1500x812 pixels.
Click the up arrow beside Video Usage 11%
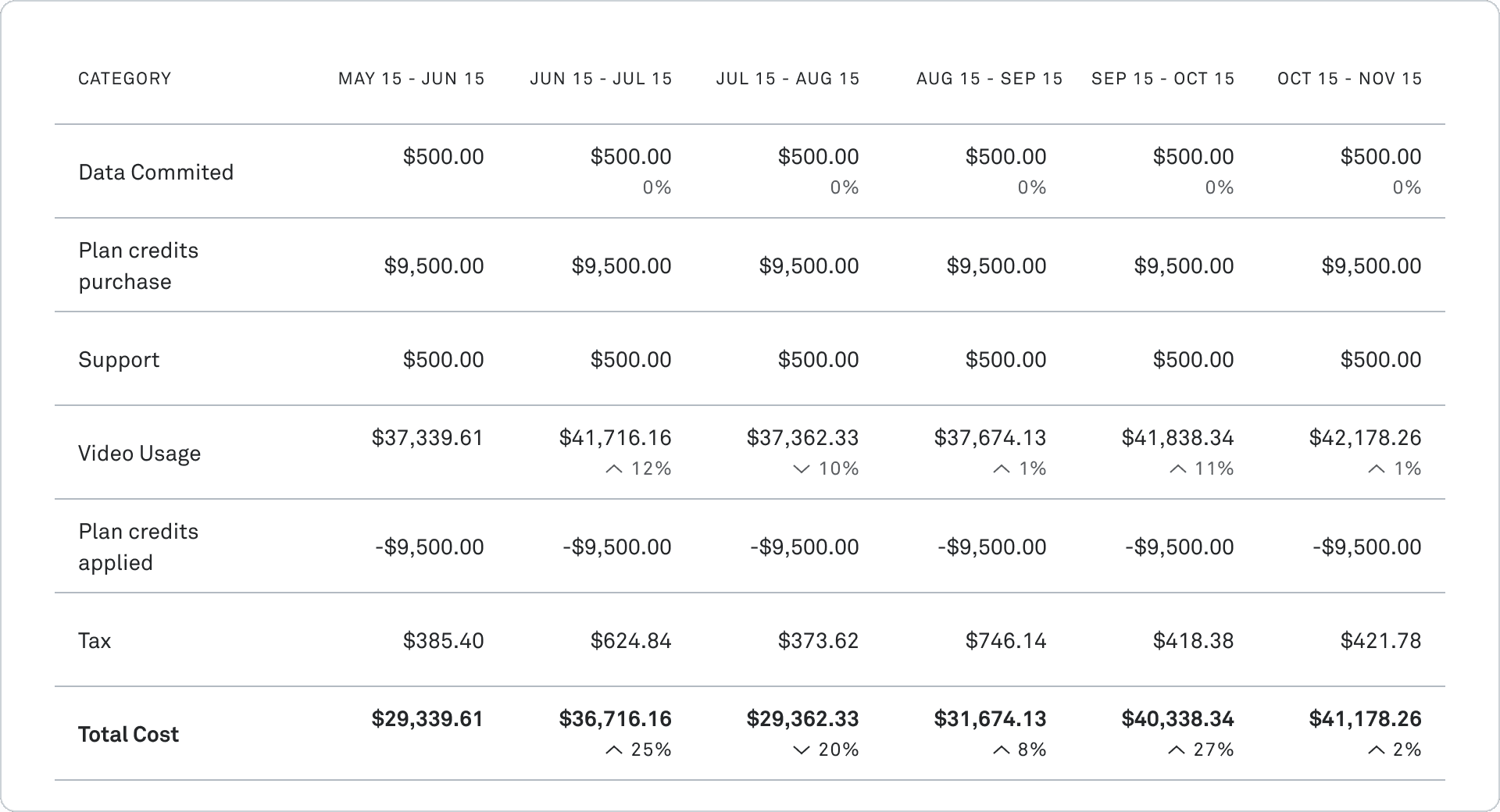pyautogui.click(x=1177, y=469)
